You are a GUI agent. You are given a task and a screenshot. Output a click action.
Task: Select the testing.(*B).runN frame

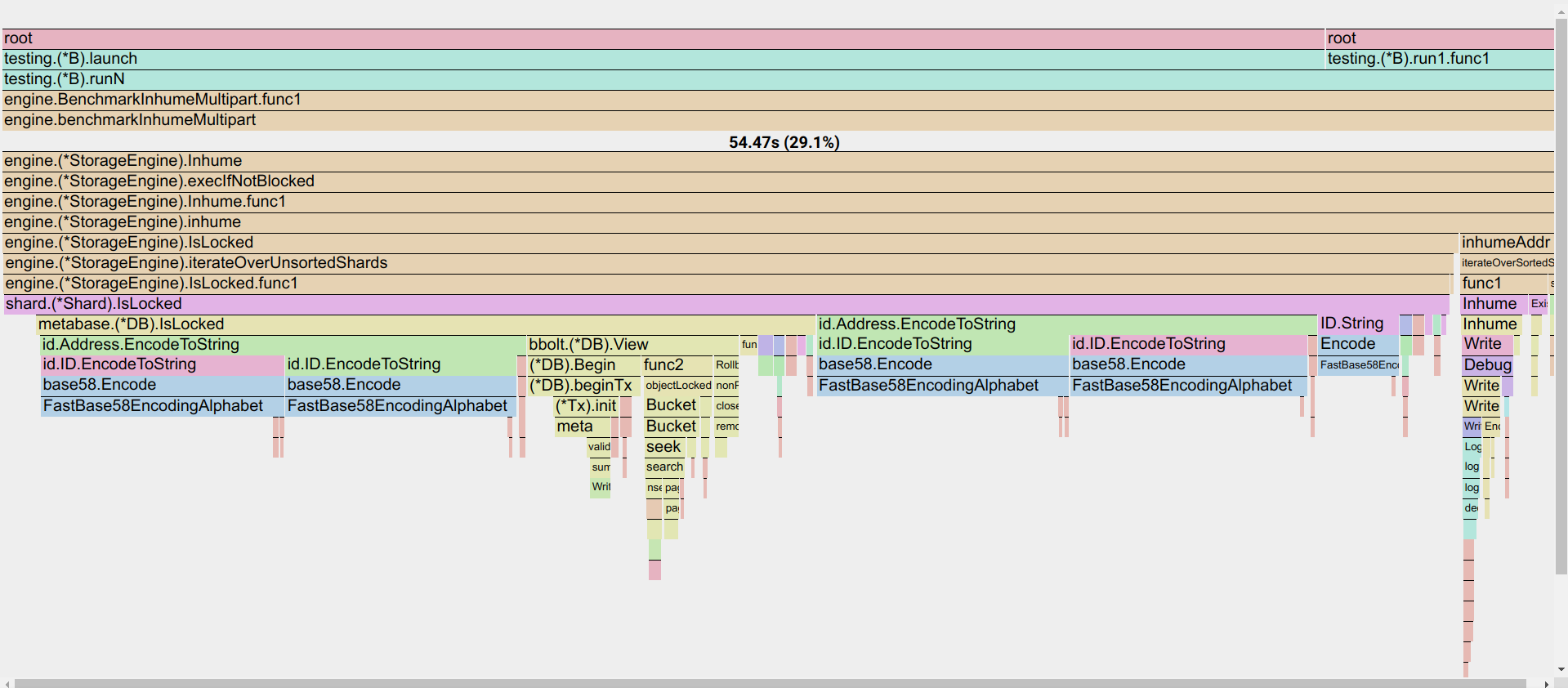(778, 79)
